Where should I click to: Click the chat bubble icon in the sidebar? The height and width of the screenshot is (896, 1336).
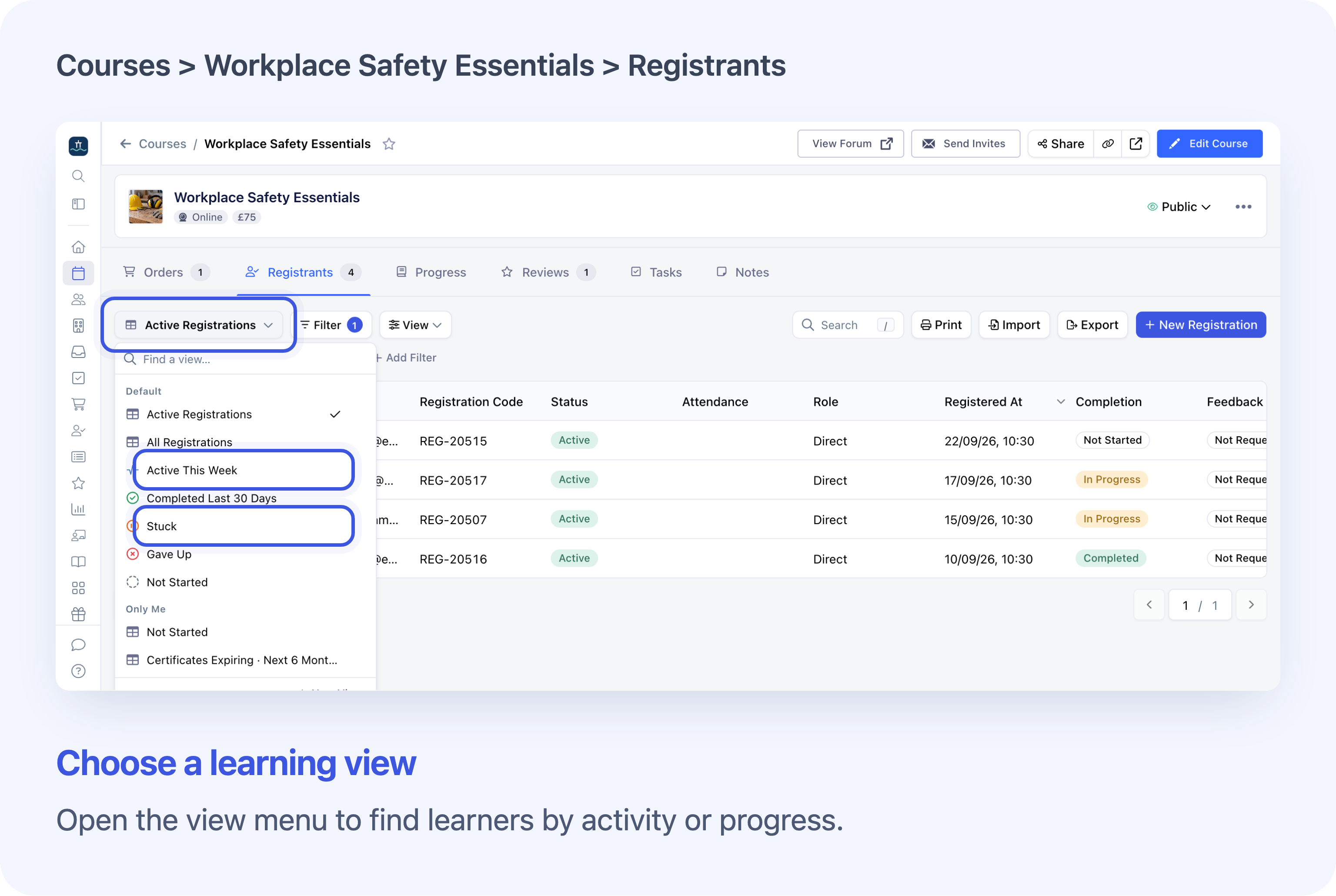78,645
